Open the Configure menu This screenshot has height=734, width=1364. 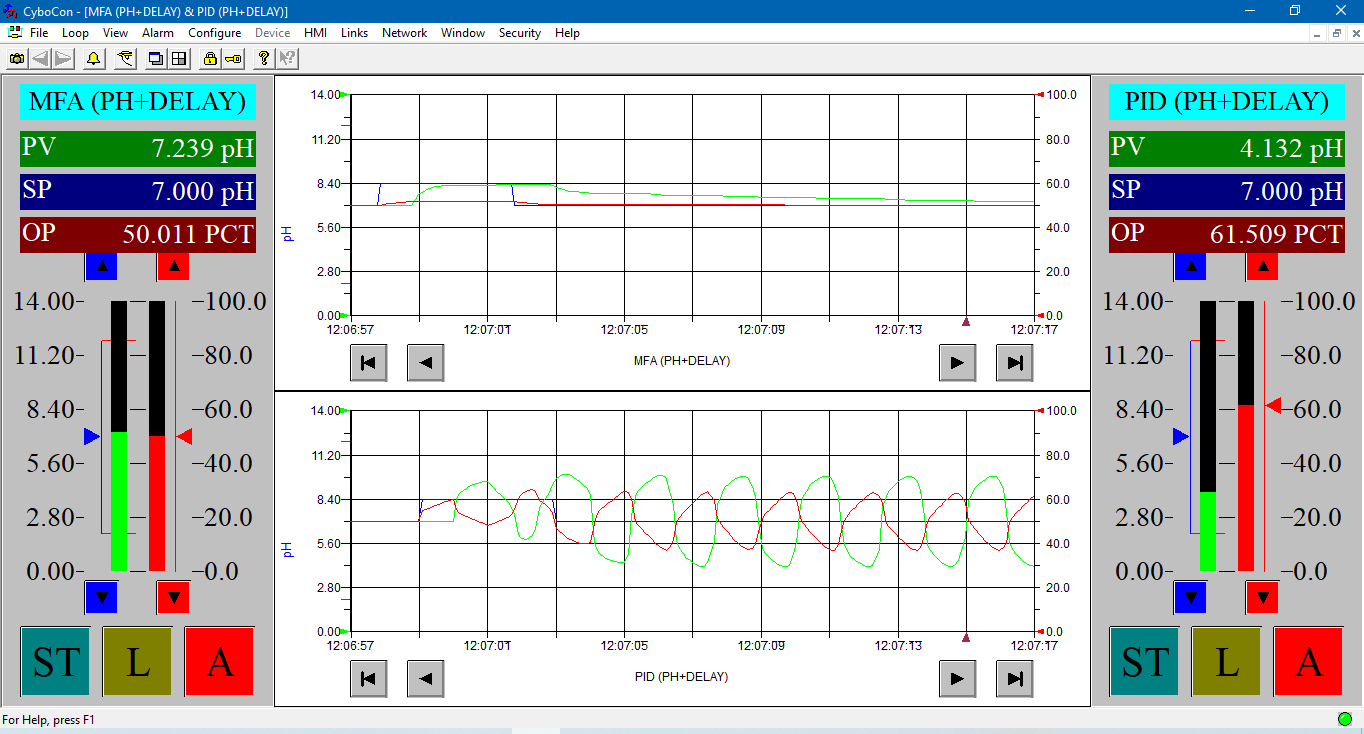coord(214,33)
